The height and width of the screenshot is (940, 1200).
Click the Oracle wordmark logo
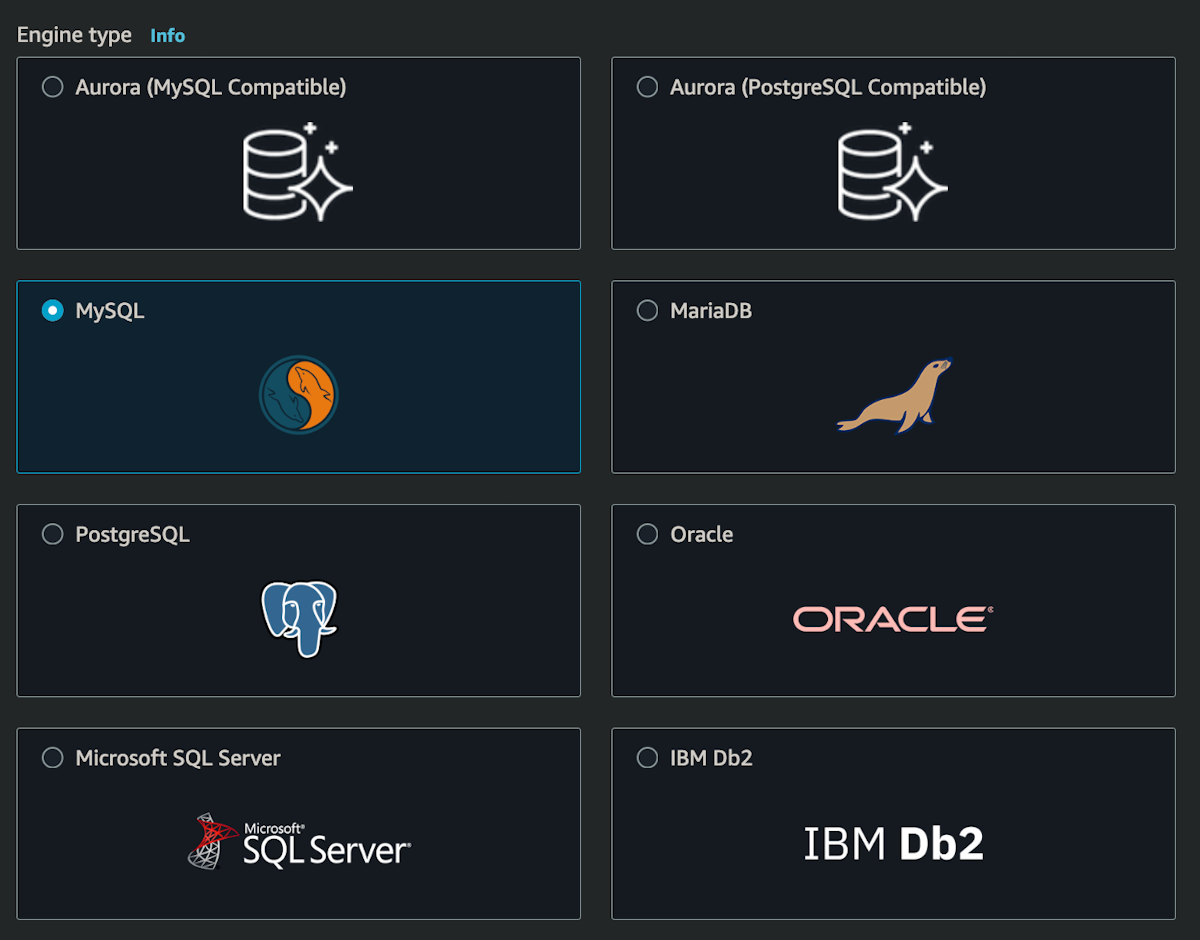(893, 619)
